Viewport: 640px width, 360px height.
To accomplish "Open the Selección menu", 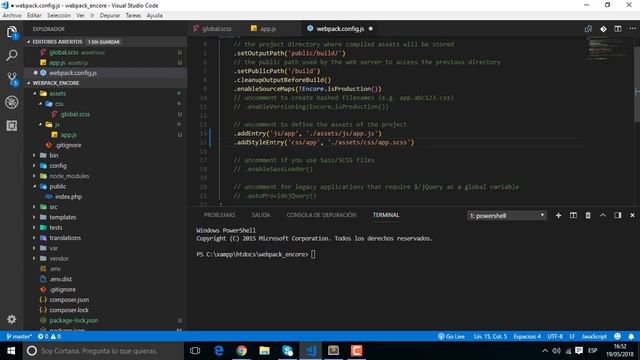I will pyautogui.click(x=59, y=16).
